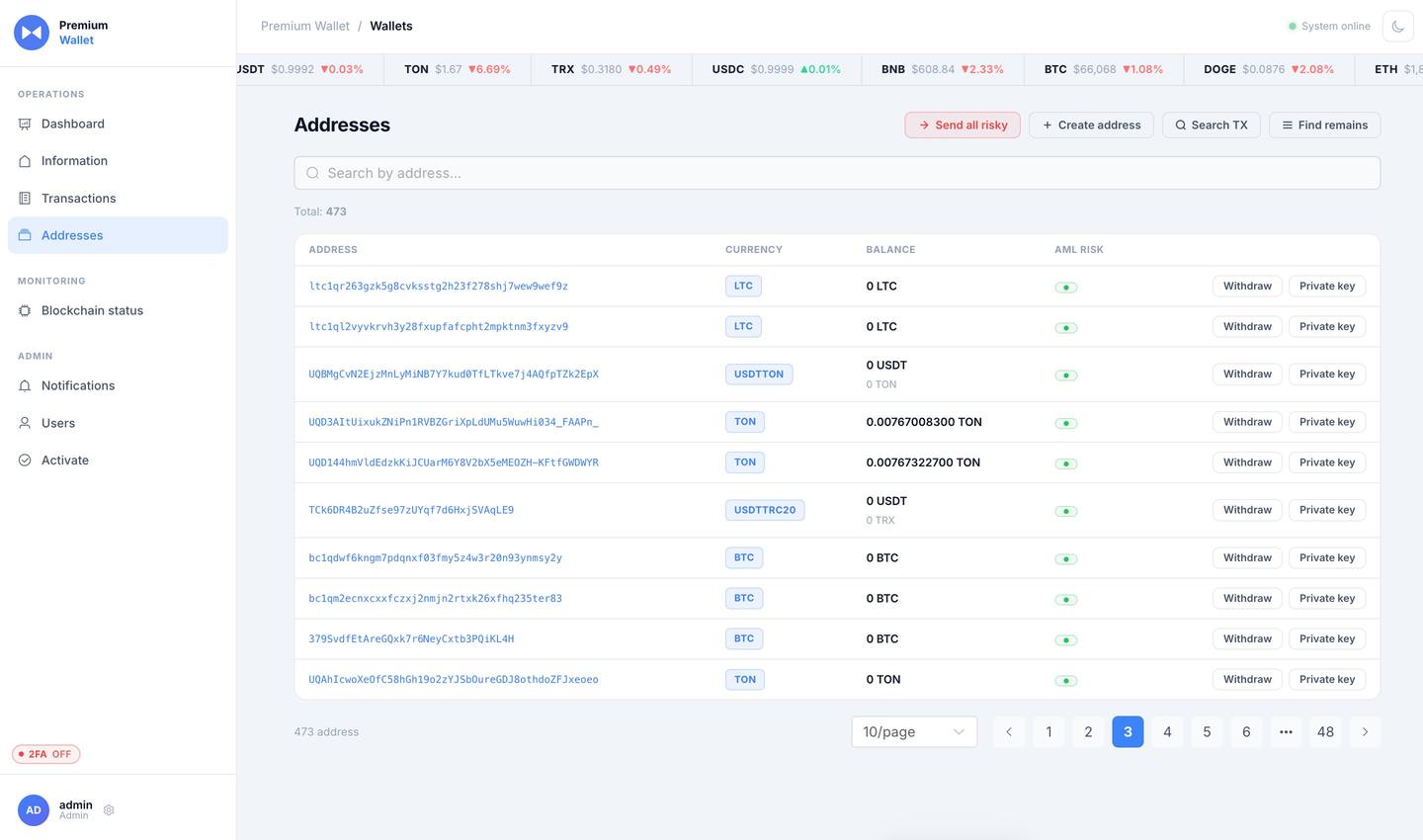Open the 10/page size dropdown
The width and height of the screenshot is (1423, 840).
pyautogui.click(x=914, y=732)
